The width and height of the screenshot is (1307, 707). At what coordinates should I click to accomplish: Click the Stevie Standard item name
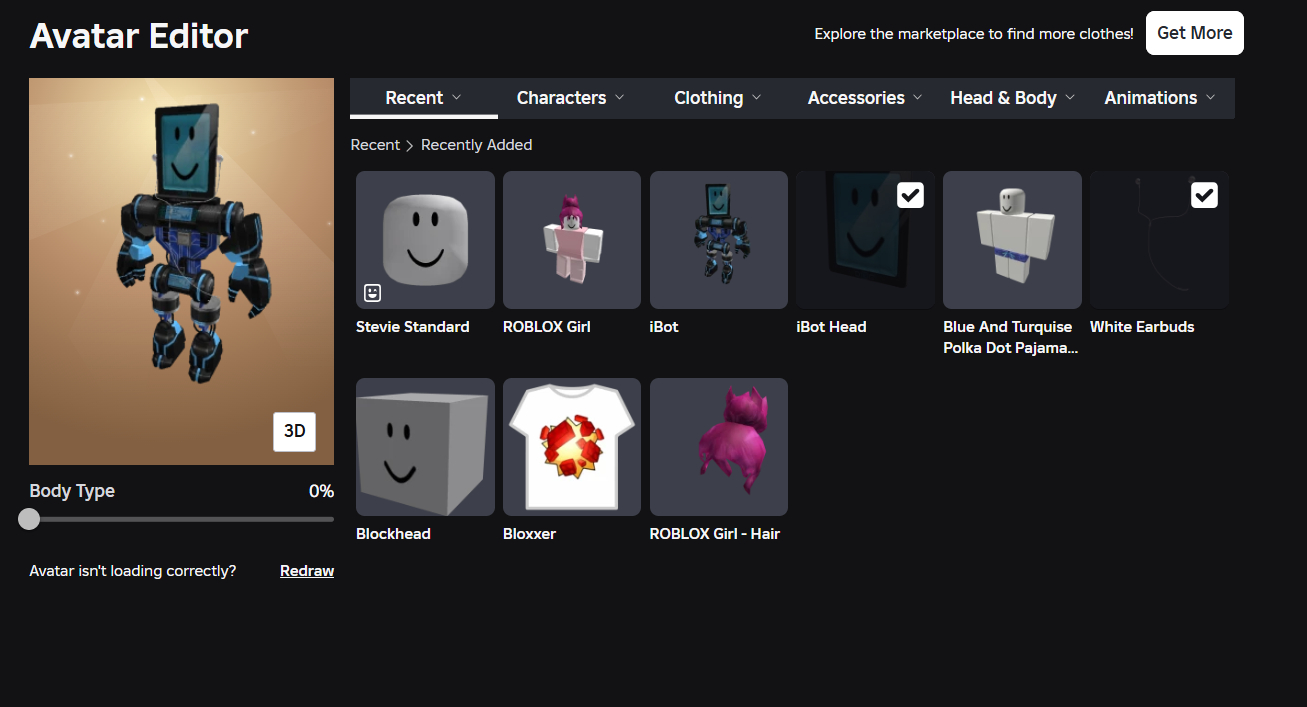click(413, 327)
